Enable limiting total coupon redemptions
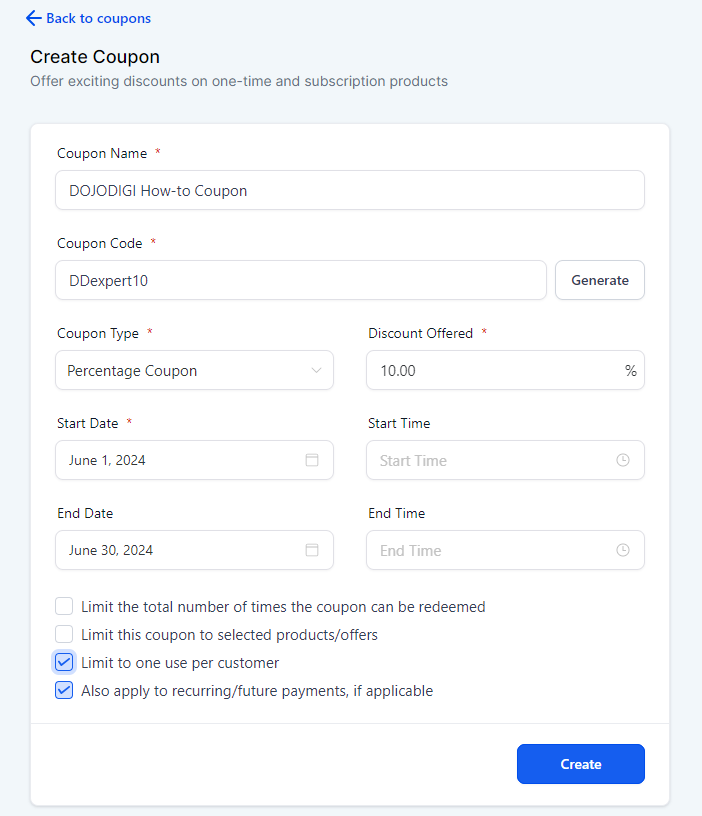The height and width of the screenshot is (816, 702). [64, 606]
